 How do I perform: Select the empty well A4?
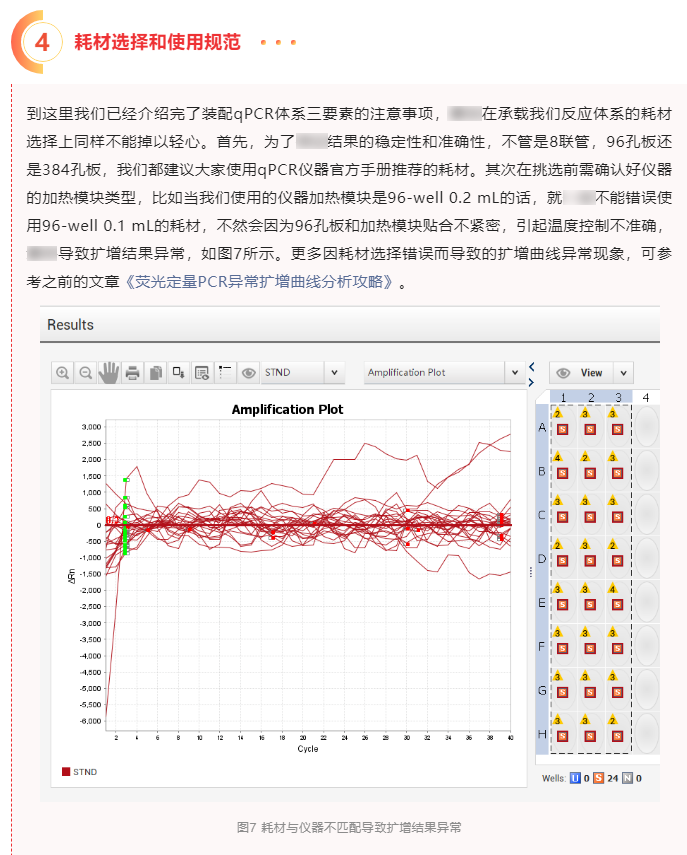[x=647, y=427]
